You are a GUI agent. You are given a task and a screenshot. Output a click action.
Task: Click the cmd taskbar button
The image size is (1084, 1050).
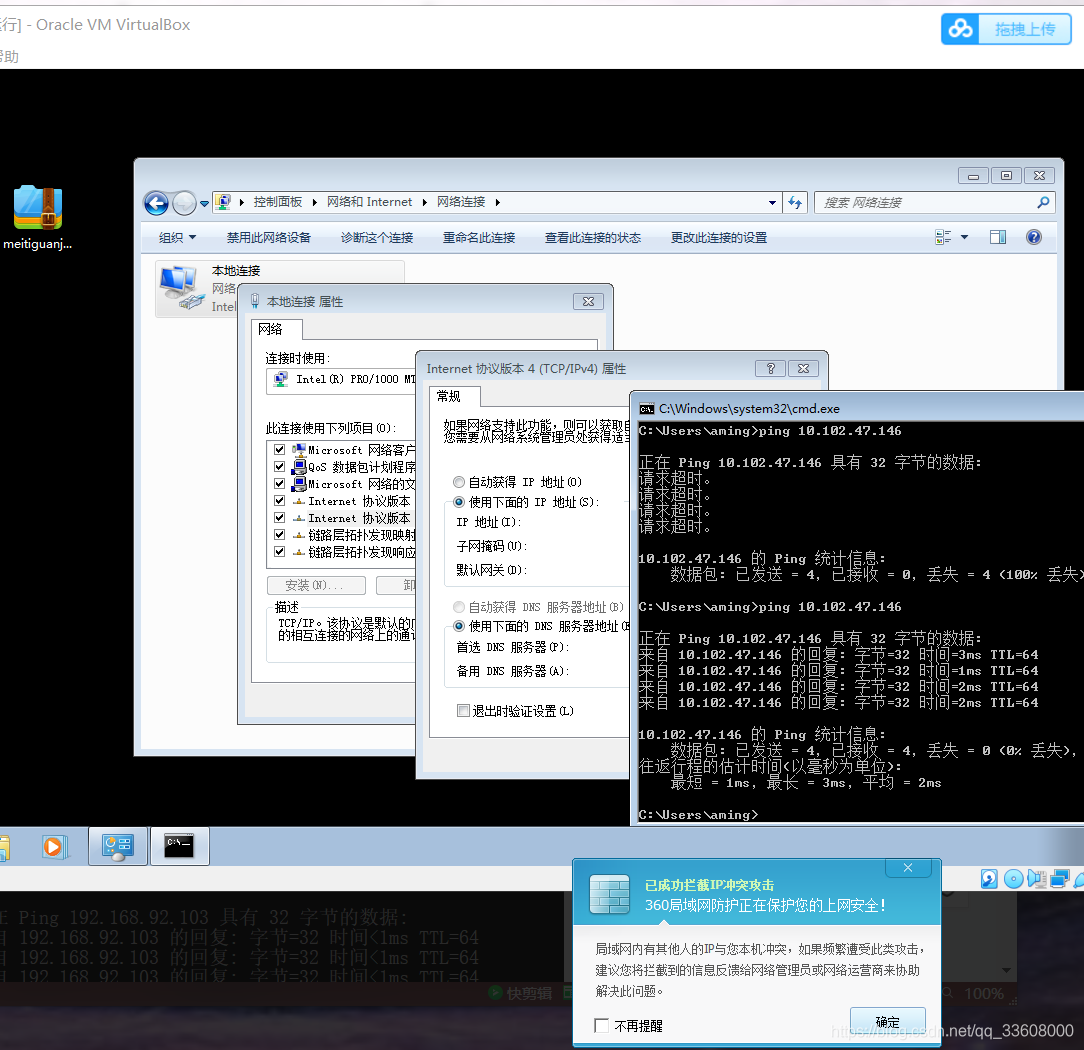(x=179, y=846)
